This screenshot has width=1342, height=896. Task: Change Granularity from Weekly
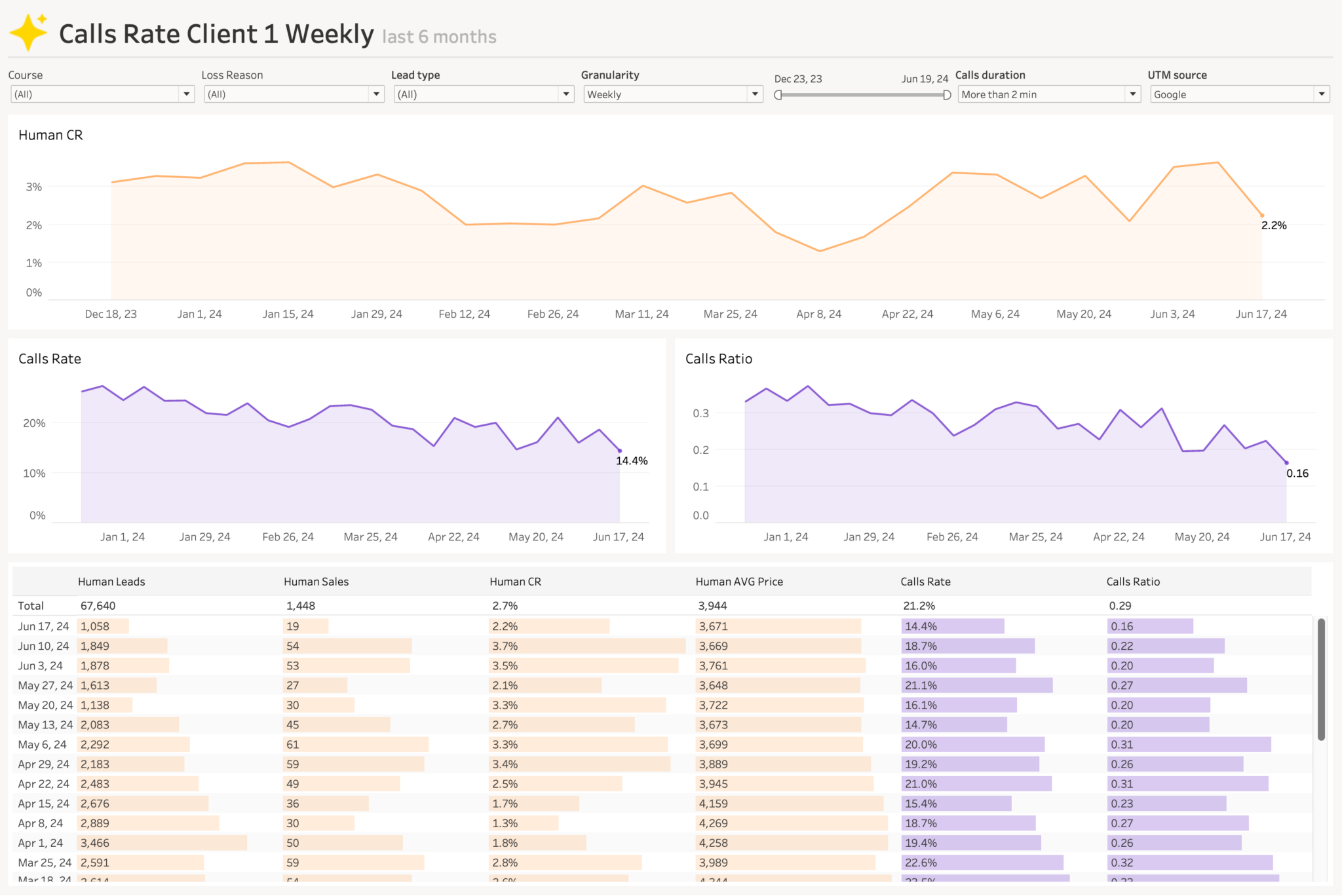(755, 94)
